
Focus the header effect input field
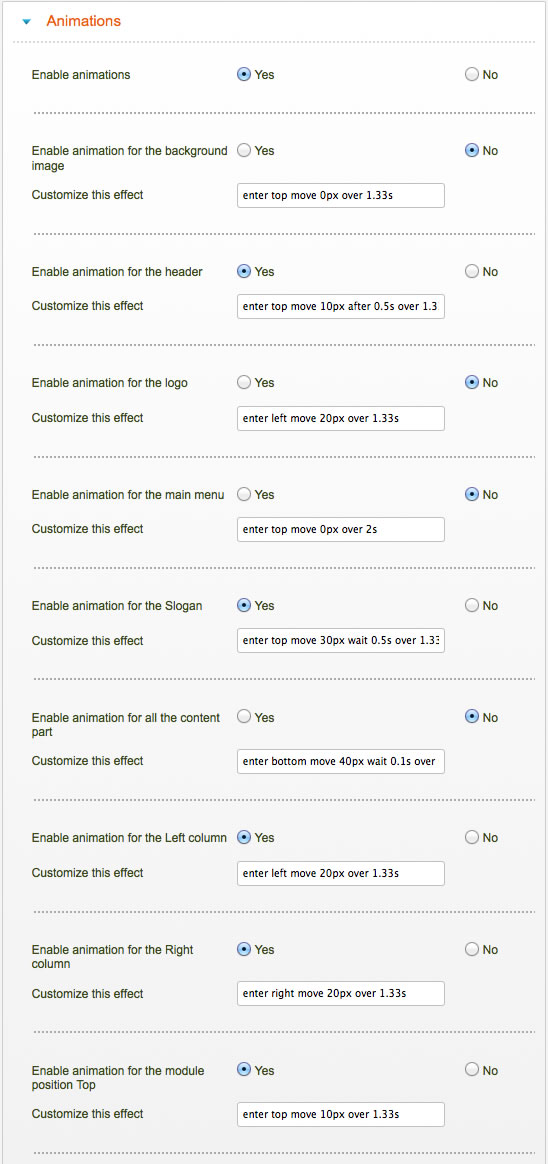(341, 307)
